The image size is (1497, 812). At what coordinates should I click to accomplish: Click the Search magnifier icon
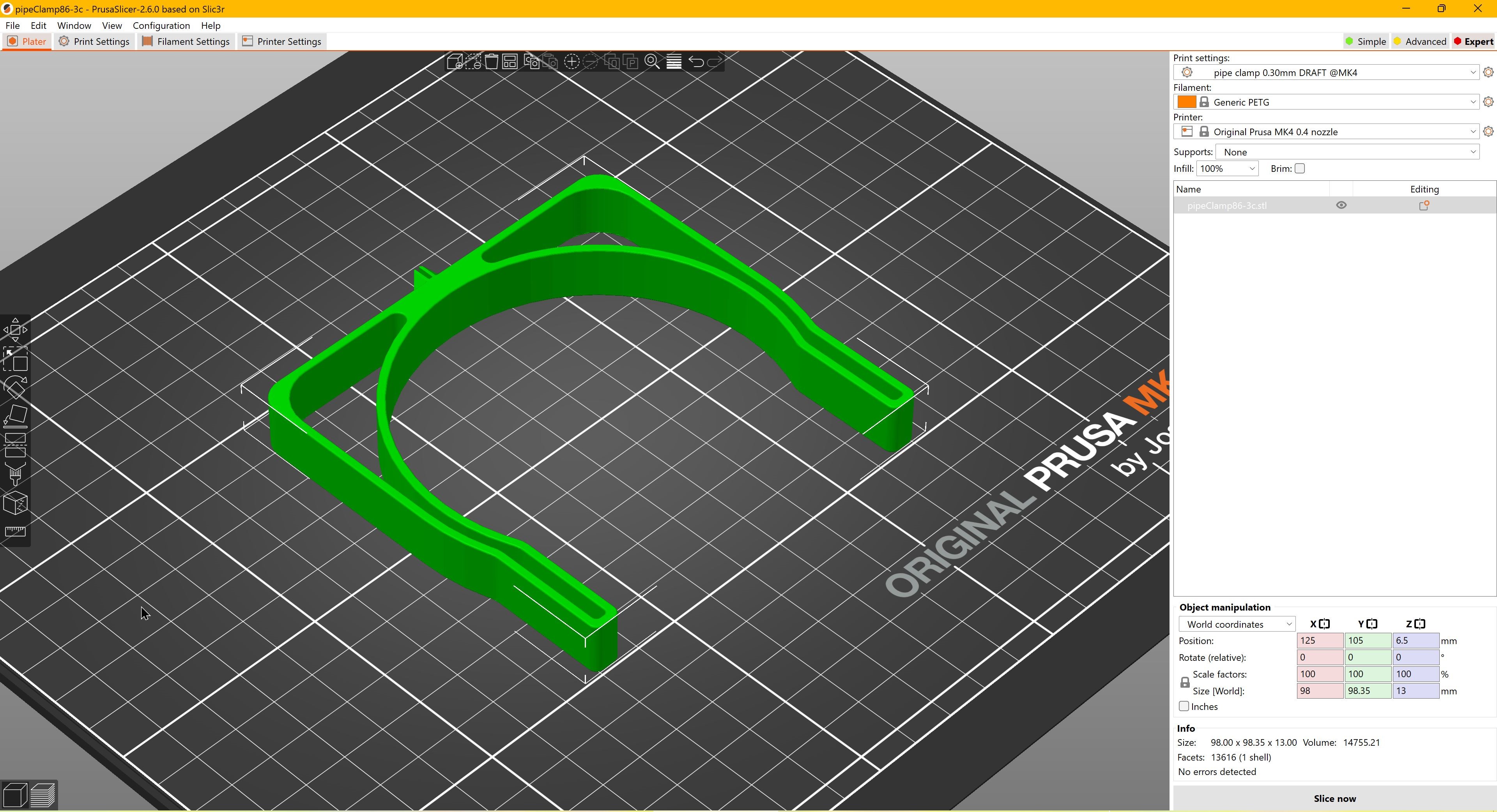click(651, 62)
